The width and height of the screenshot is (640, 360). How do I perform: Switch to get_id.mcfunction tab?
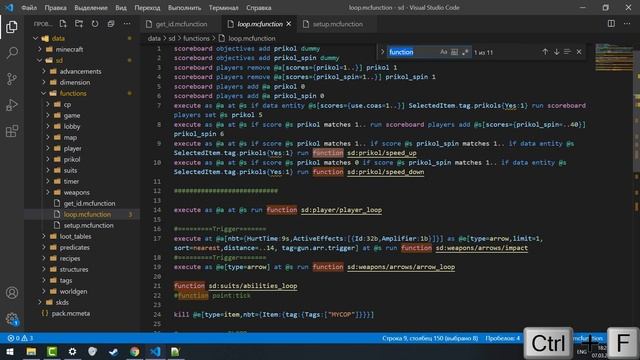click(181, 24)
